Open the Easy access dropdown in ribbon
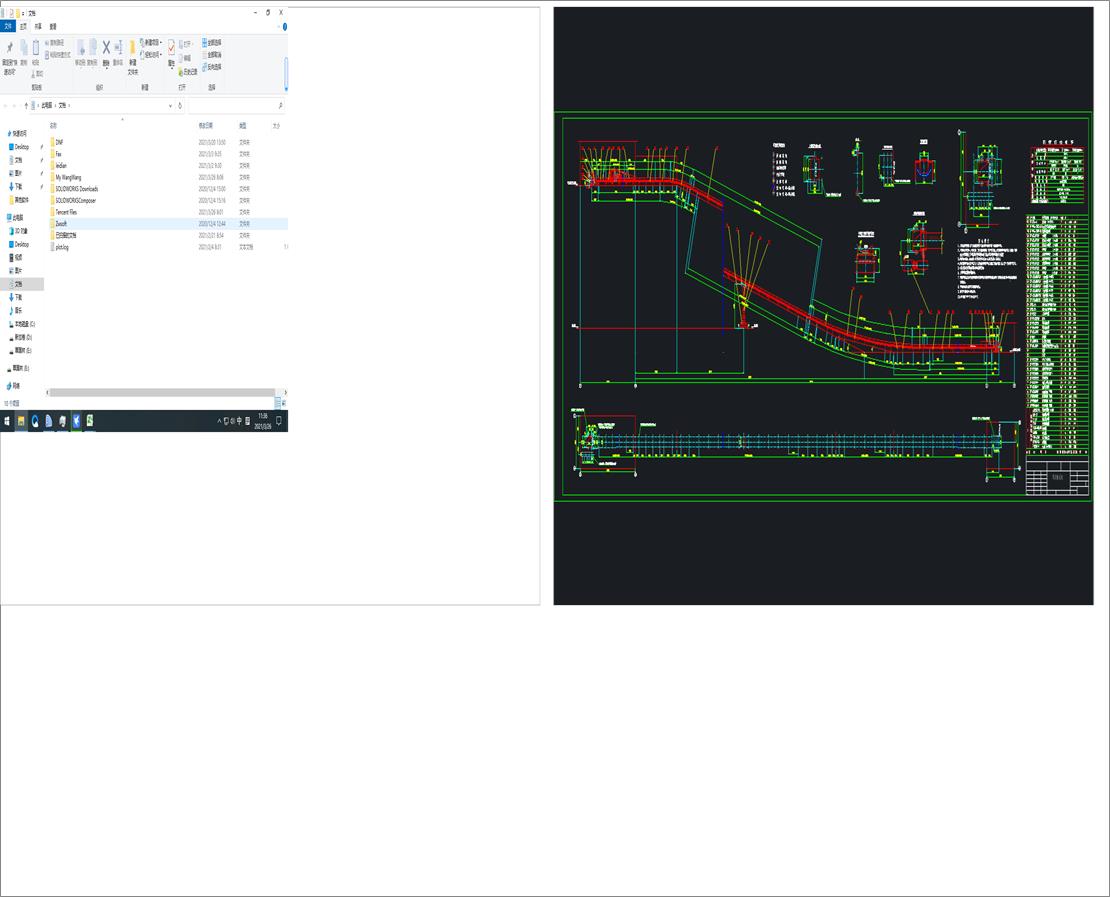 point(151,55)
